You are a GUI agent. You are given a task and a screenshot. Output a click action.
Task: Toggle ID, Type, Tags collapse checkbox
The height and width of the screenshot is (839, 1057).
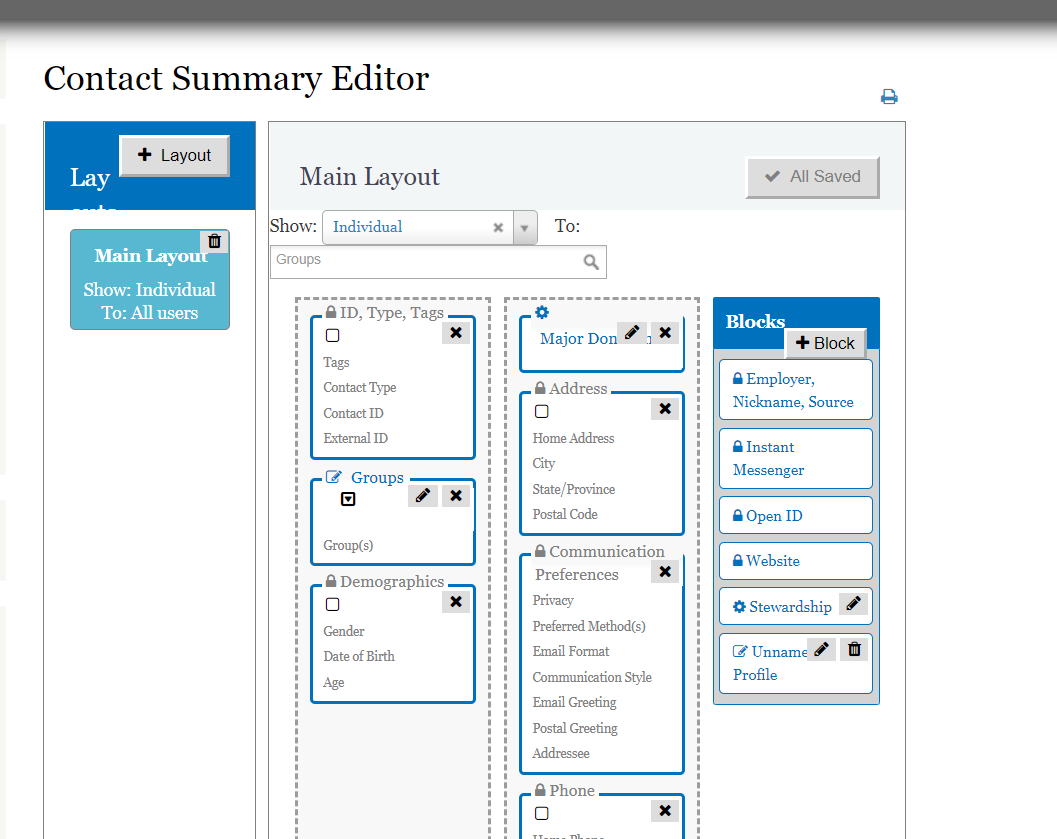pyautogui.click(x=332, y=336)
